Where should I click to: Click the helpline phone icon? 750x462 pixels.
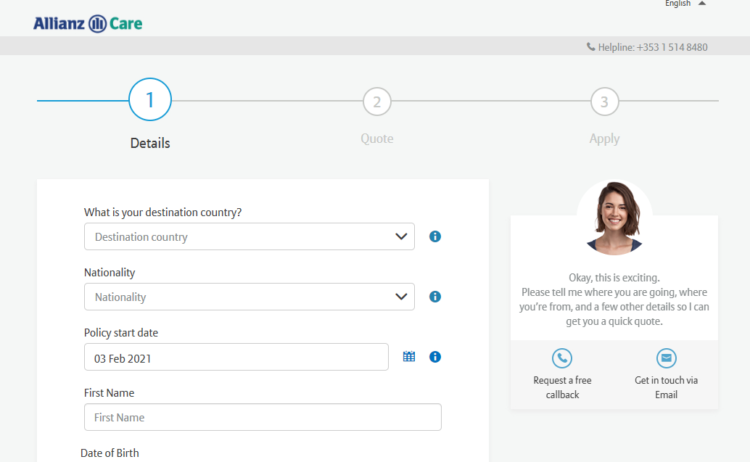point(591,47)
